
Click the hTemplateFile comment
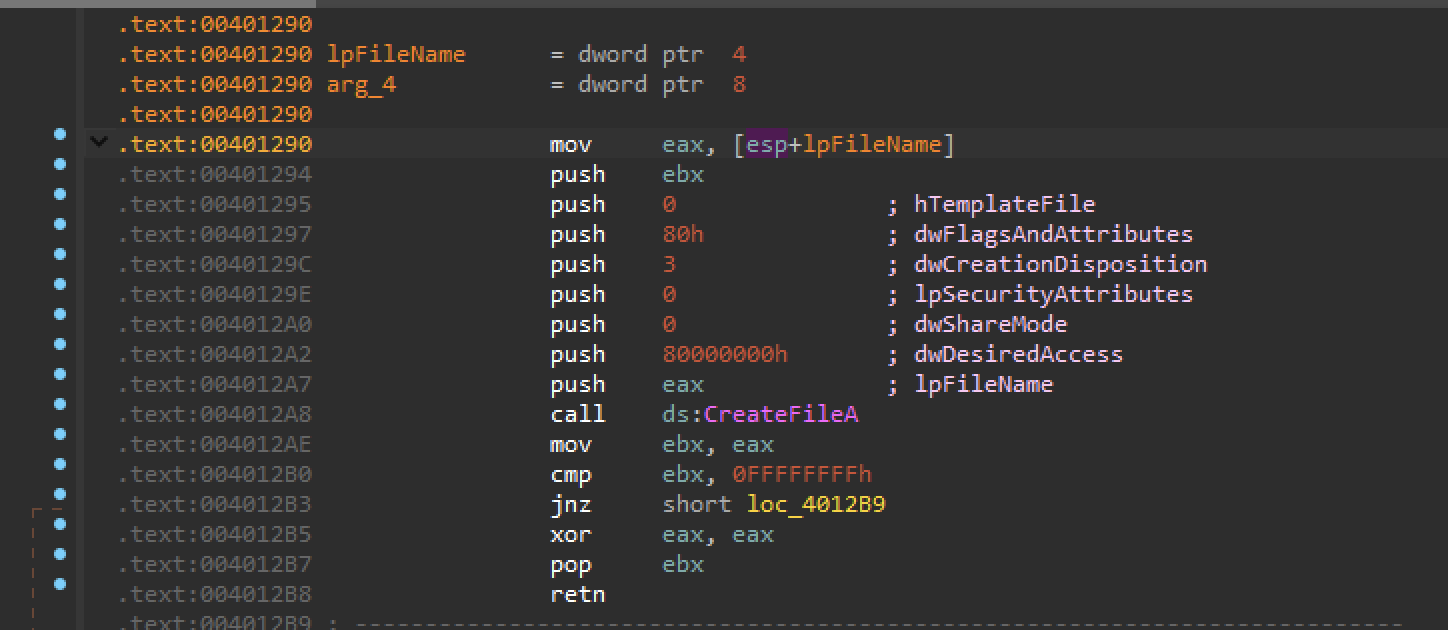[1005, 204]
